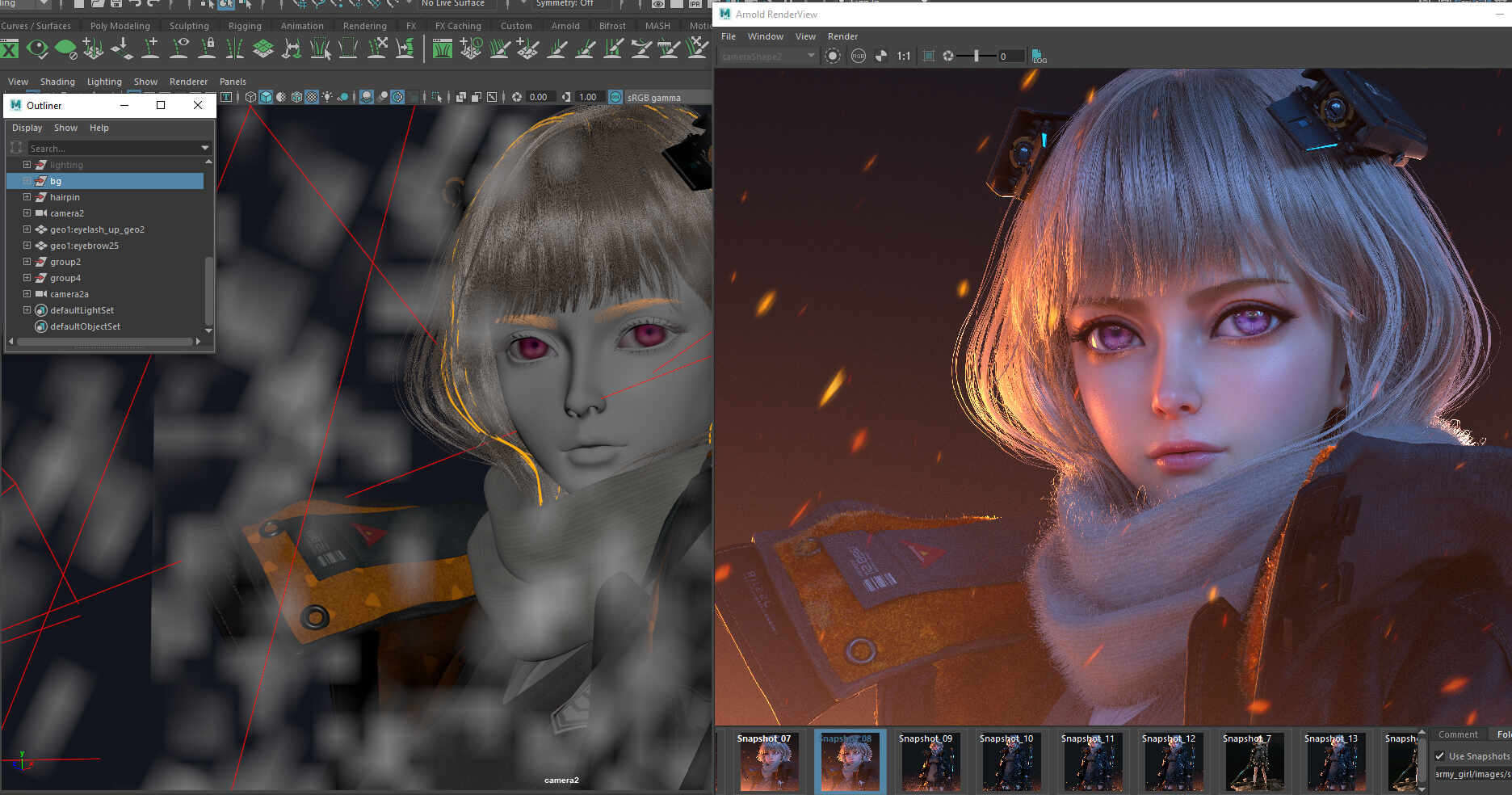Set render view to 1:1 zoom
Screen dimensions: 1512x795
coord(903,56)
